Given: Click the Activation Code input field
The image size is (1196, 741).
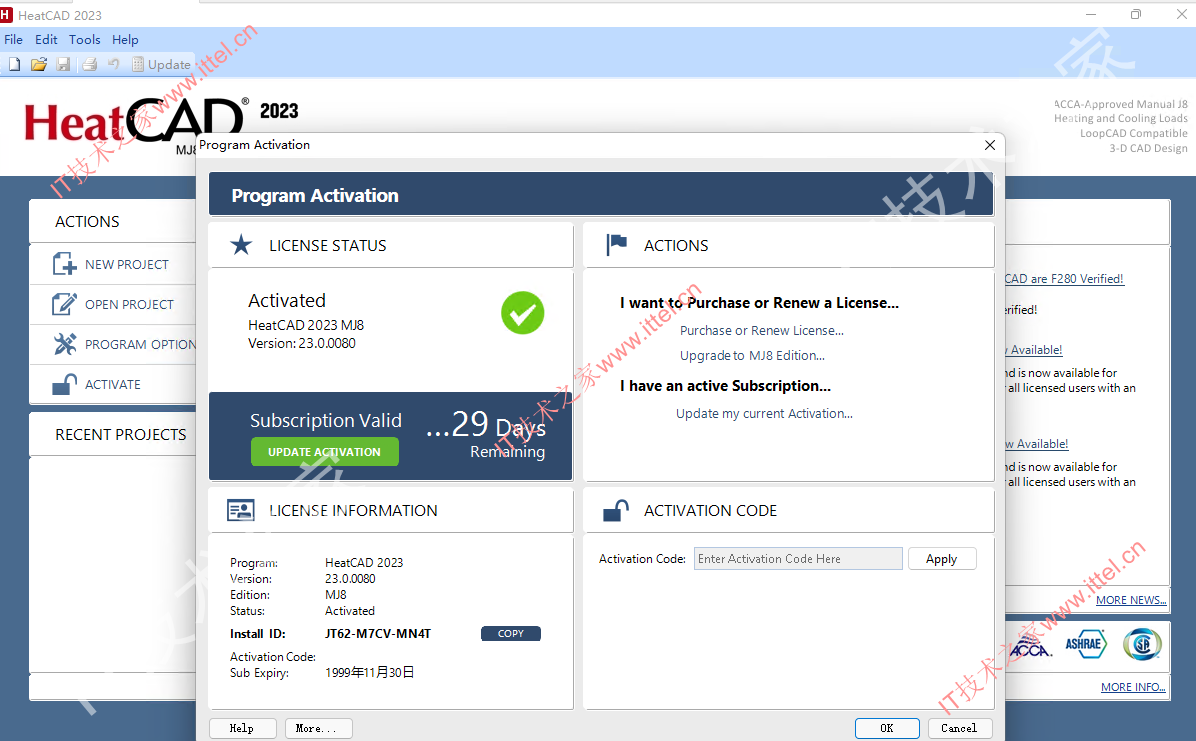Looking at the screenshot, I should 798,559.
